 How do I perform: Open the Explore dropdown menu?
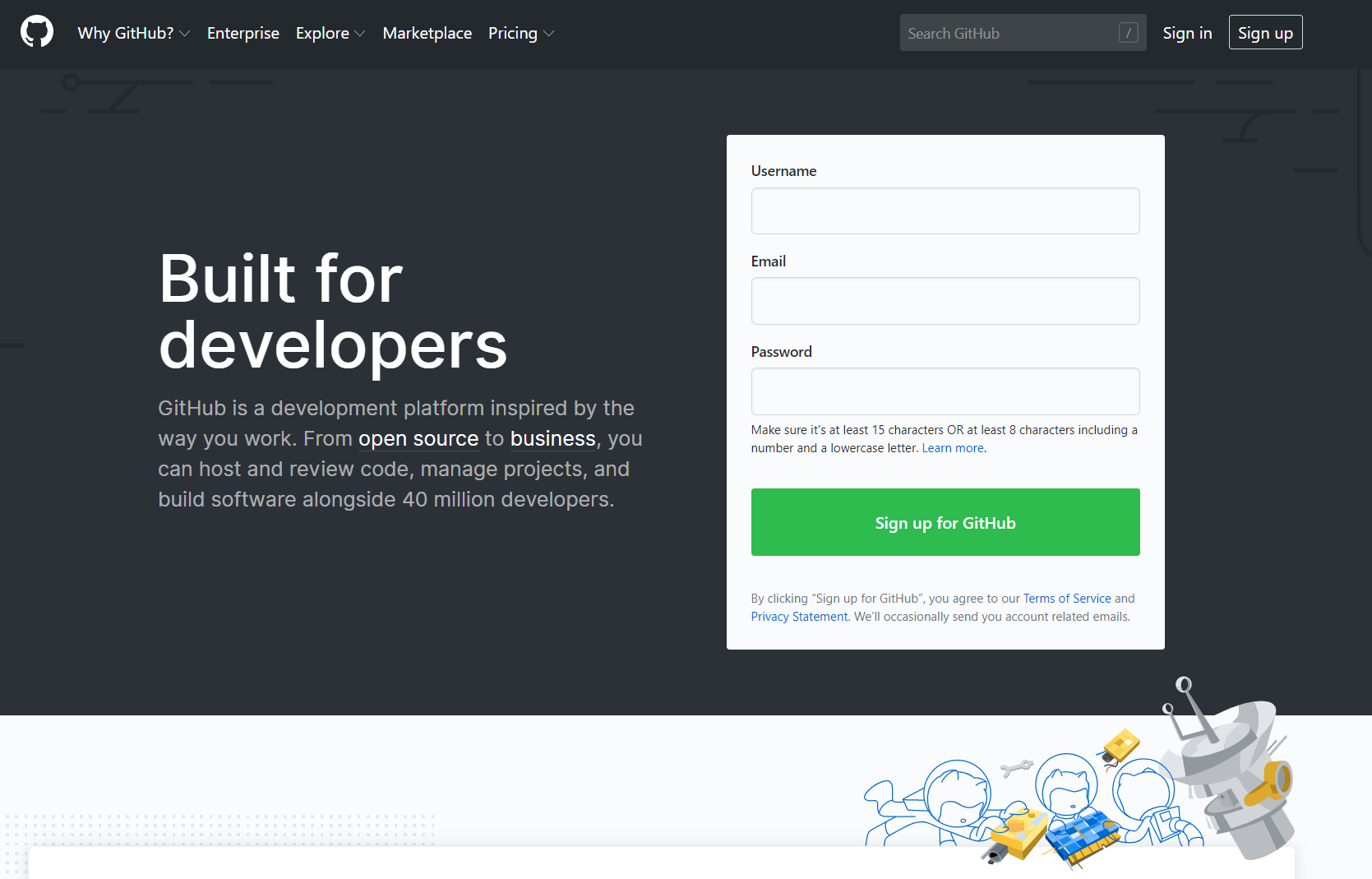click(330, 33)
